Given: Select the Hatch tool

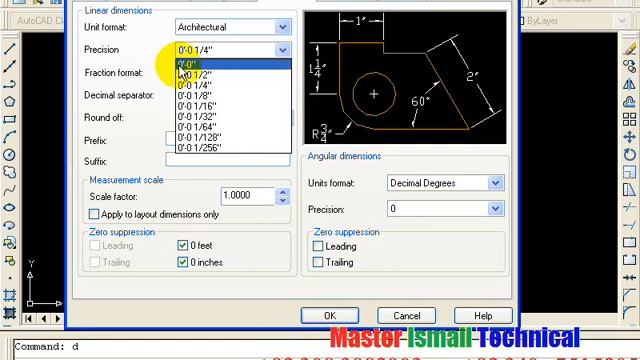Looking at the screenshot, I should [x=9, y=296].
